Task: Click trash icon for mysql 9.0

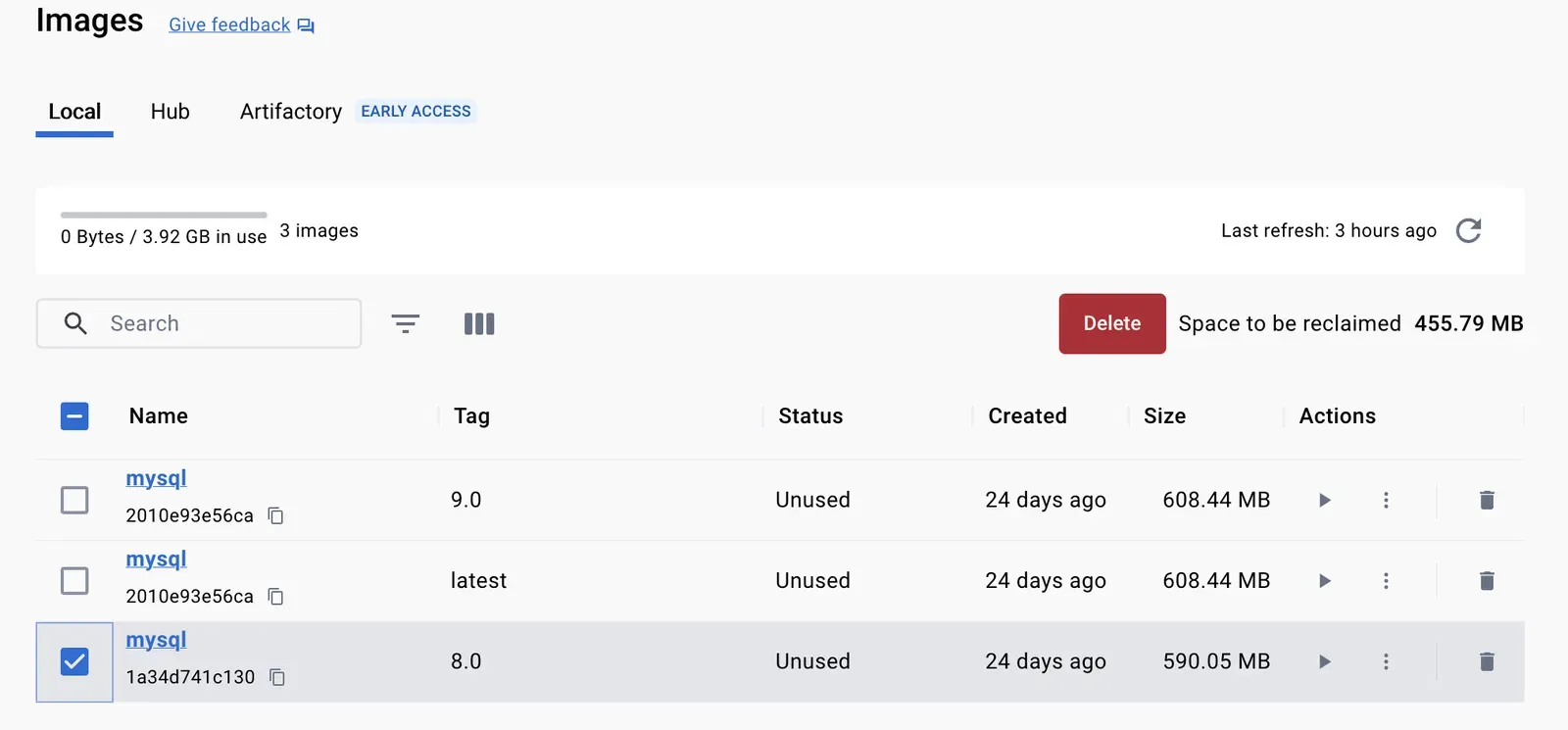Action: coord(1486,500)
